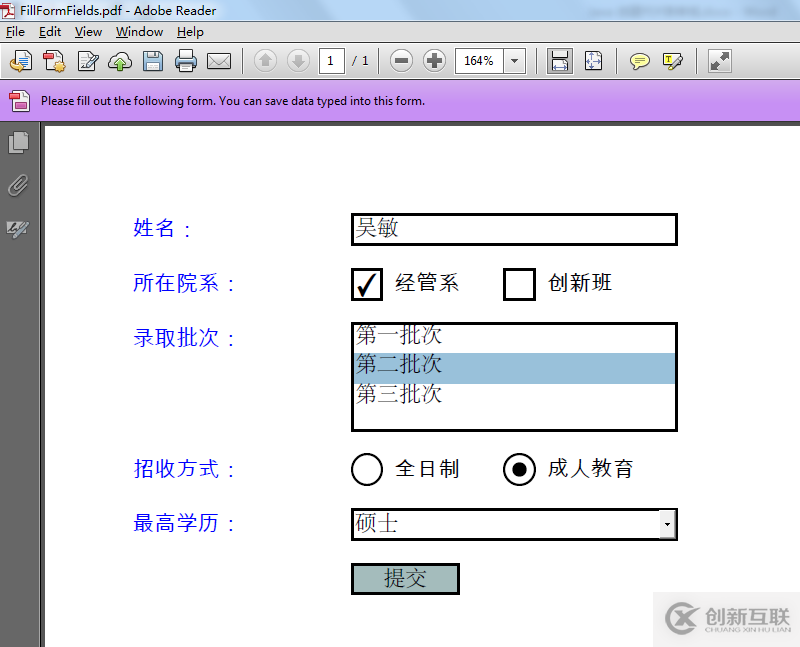The width and height of the screenshot is (800, 647).
Task: Open the Page Thumbnails sidebar panel
Action: (x=19, y=142)
